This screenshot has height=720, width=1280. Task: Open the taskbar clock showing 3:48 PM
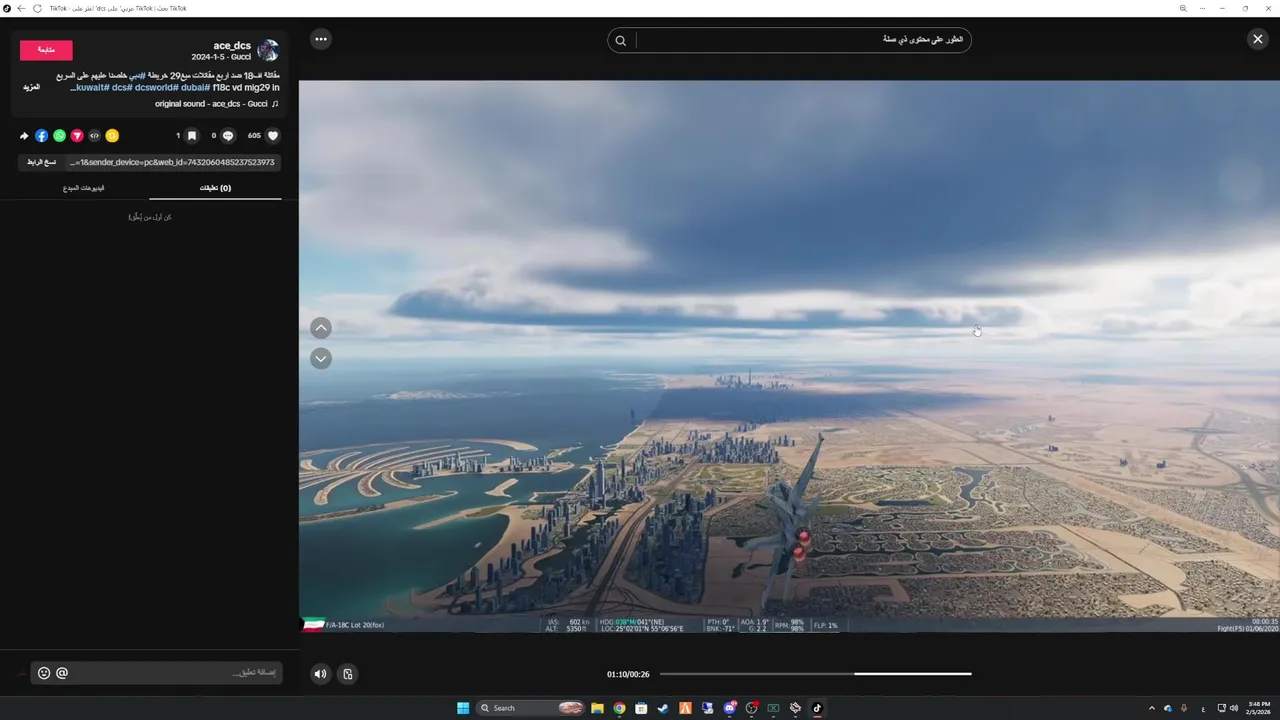1259,708
